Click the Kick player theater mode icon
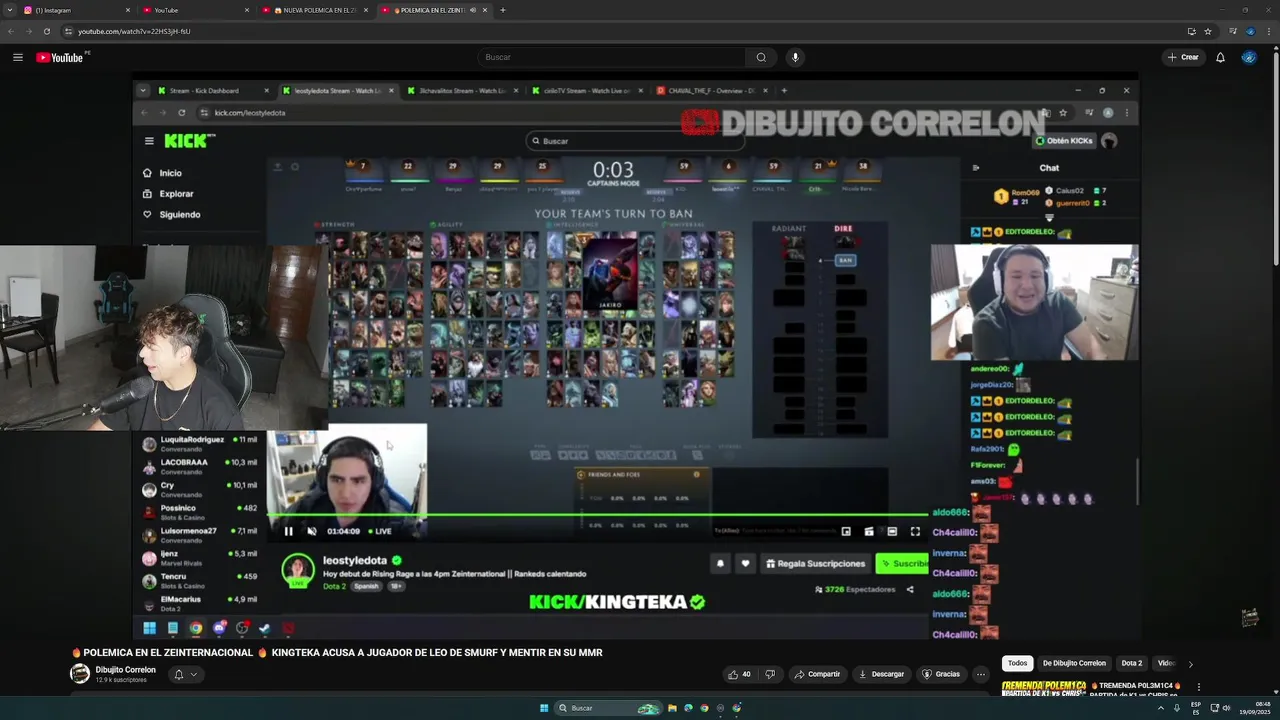 tap(892, 531)
